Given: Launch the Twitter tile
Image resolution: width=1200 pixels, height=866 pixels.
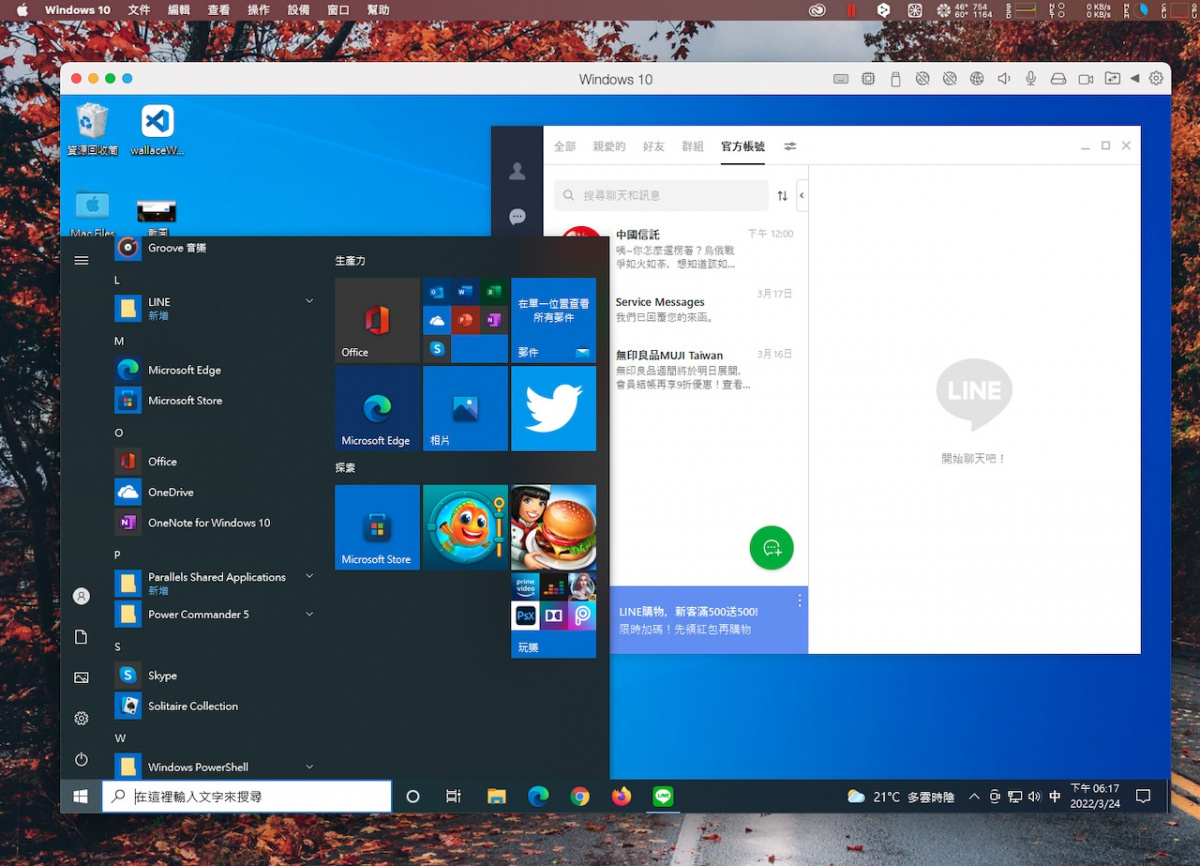Looking at the screenshot, I should [x=553, y=408].
